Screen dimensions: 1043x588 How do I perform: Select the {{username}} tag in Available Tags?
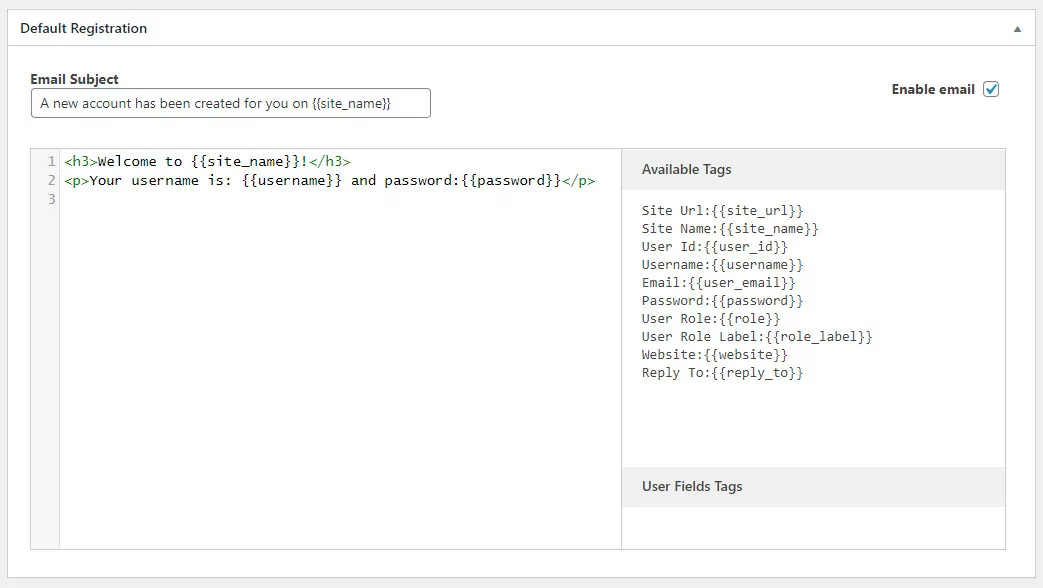point(757,265)
